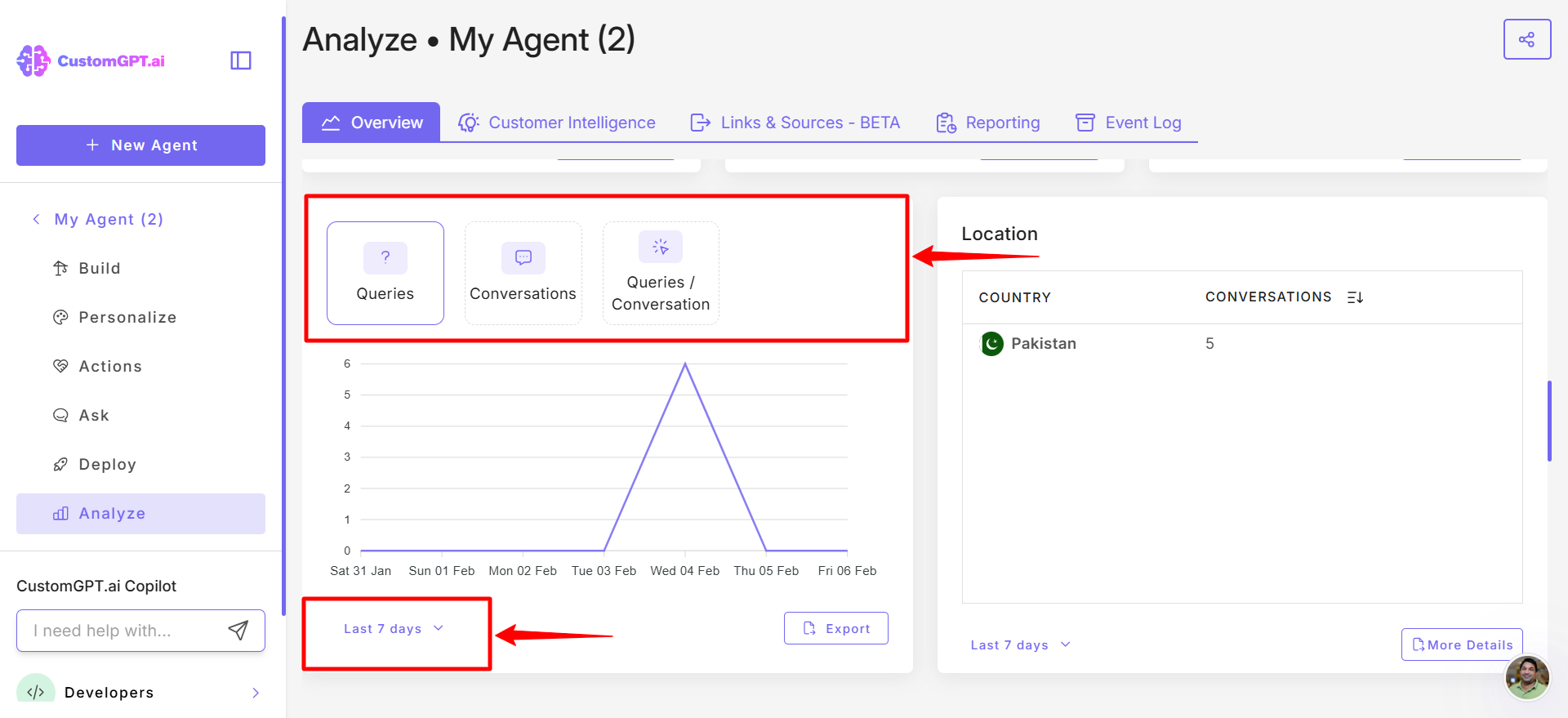Viewport: 1568px width, 718px height.
Task: Open Actions in the sidebar
Action: [x=140, y=366]
